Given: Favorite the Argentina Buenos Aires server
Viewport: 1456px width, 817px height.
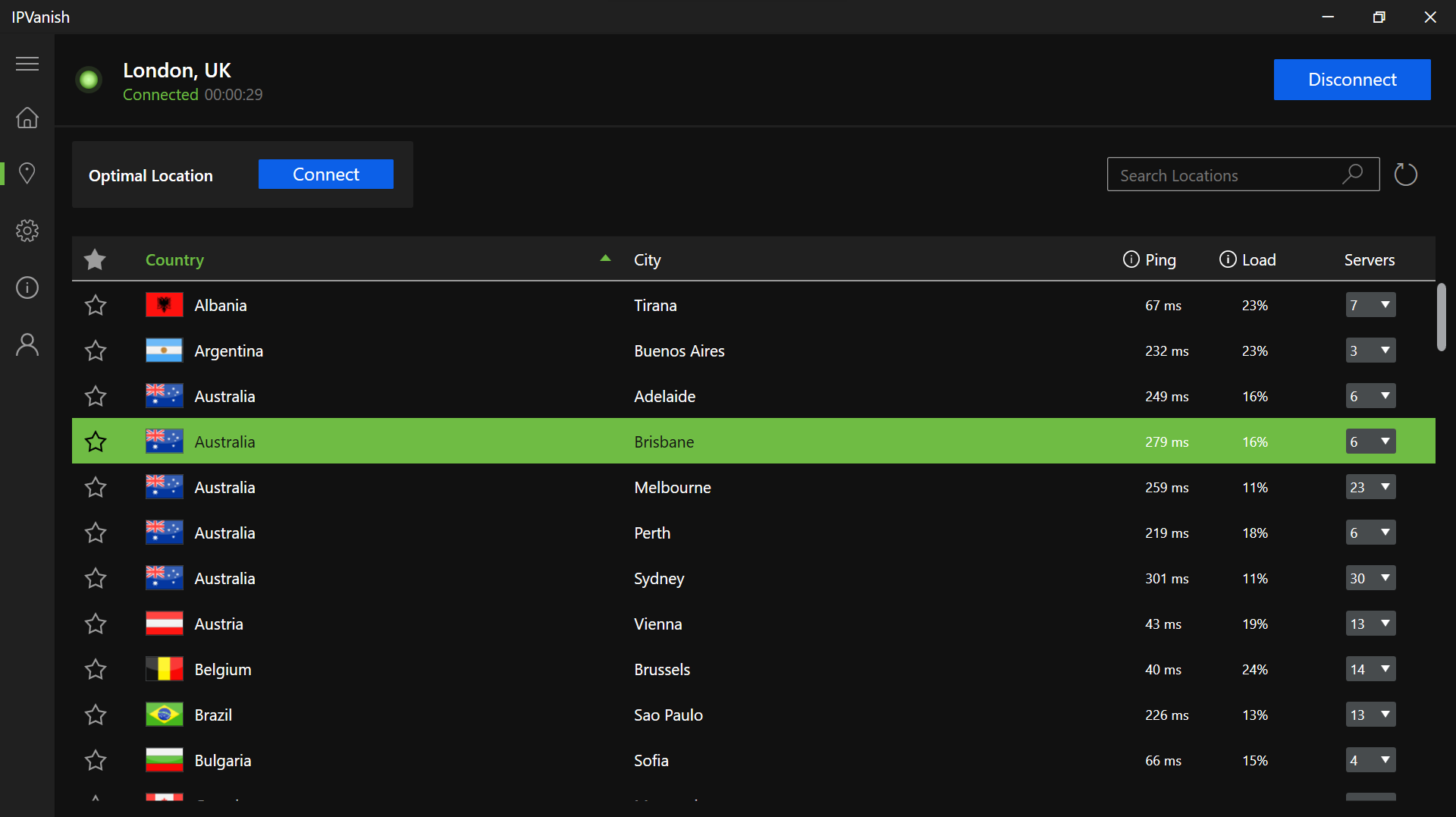Looking at the screenshot, I should click(96, 350).
